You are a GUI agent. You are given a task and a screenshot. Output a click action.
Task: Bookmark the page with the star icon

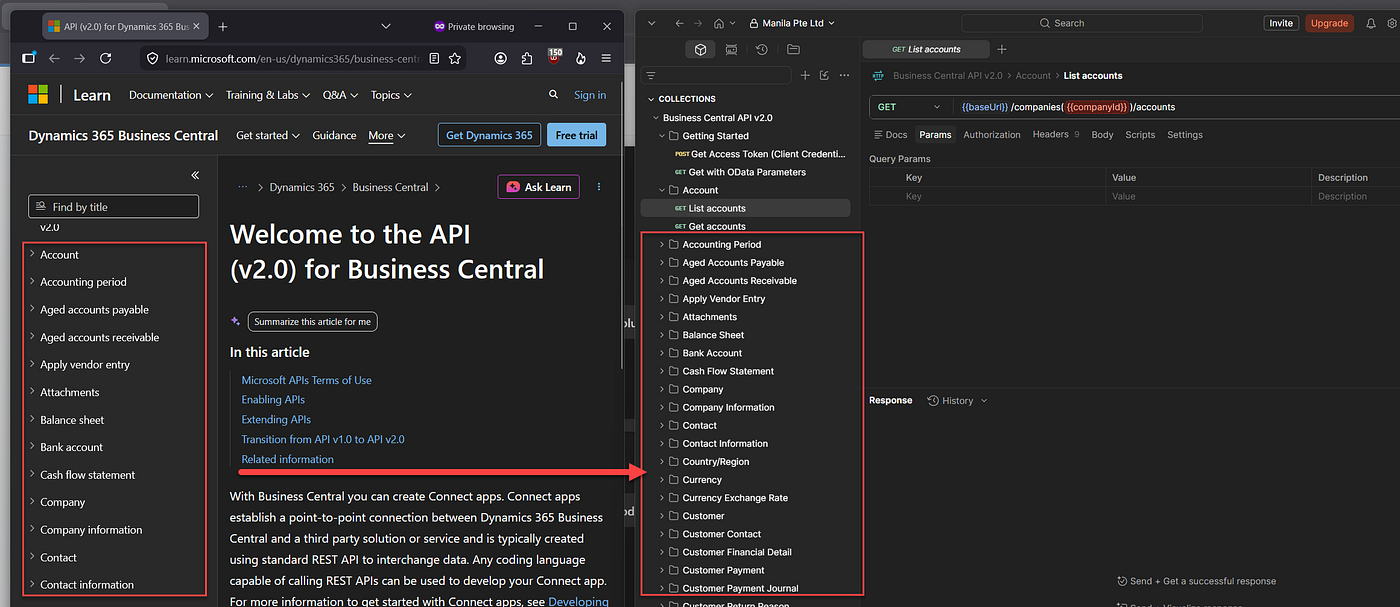[455, 59]
